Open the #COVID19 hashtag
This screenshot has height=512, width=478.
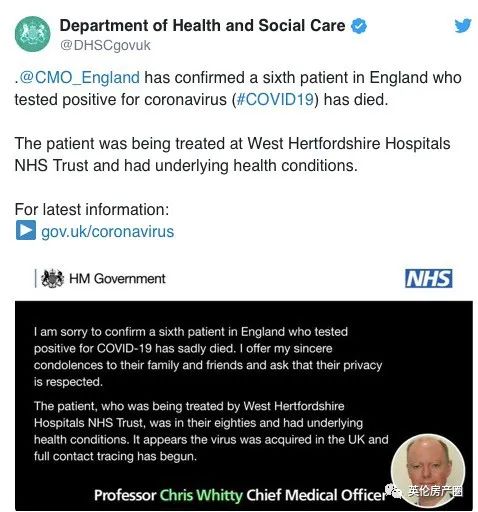click(x=275, y=99)
